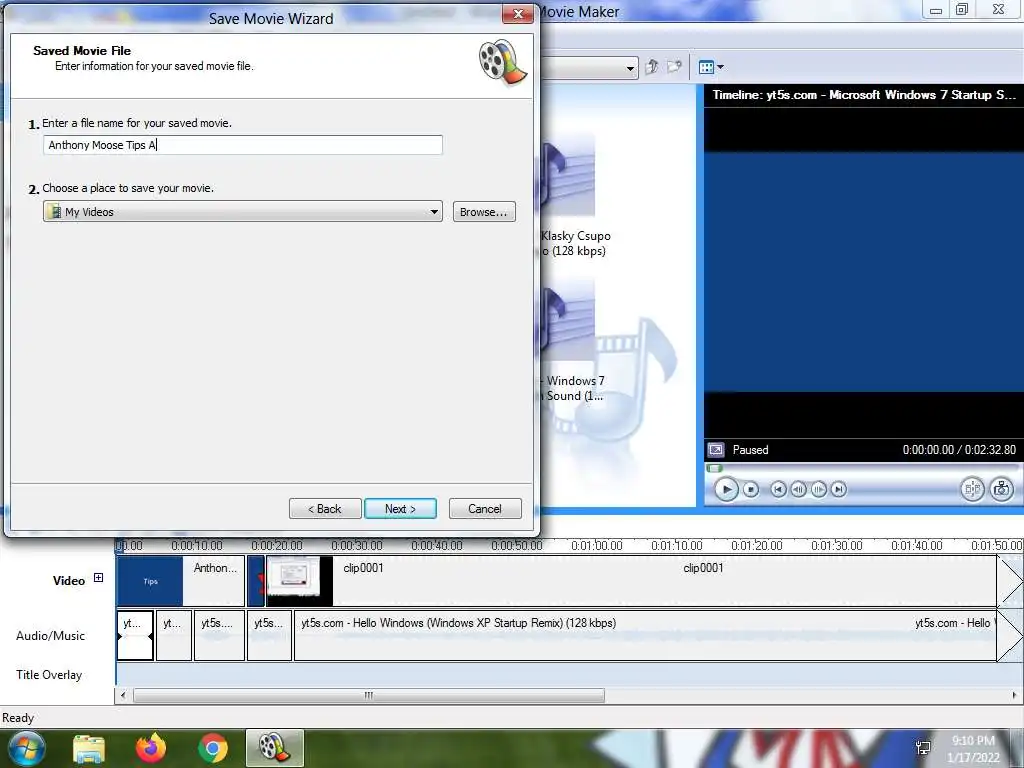
Task: Click the Up One Level folder icon
Action: click(652, 67)
